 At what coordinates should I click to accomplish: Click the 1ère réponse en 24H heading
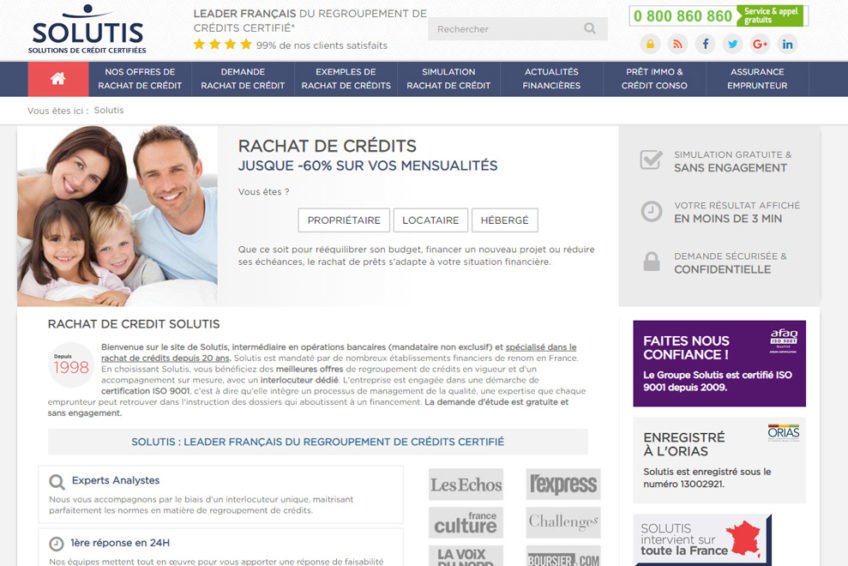coord(120,543)
